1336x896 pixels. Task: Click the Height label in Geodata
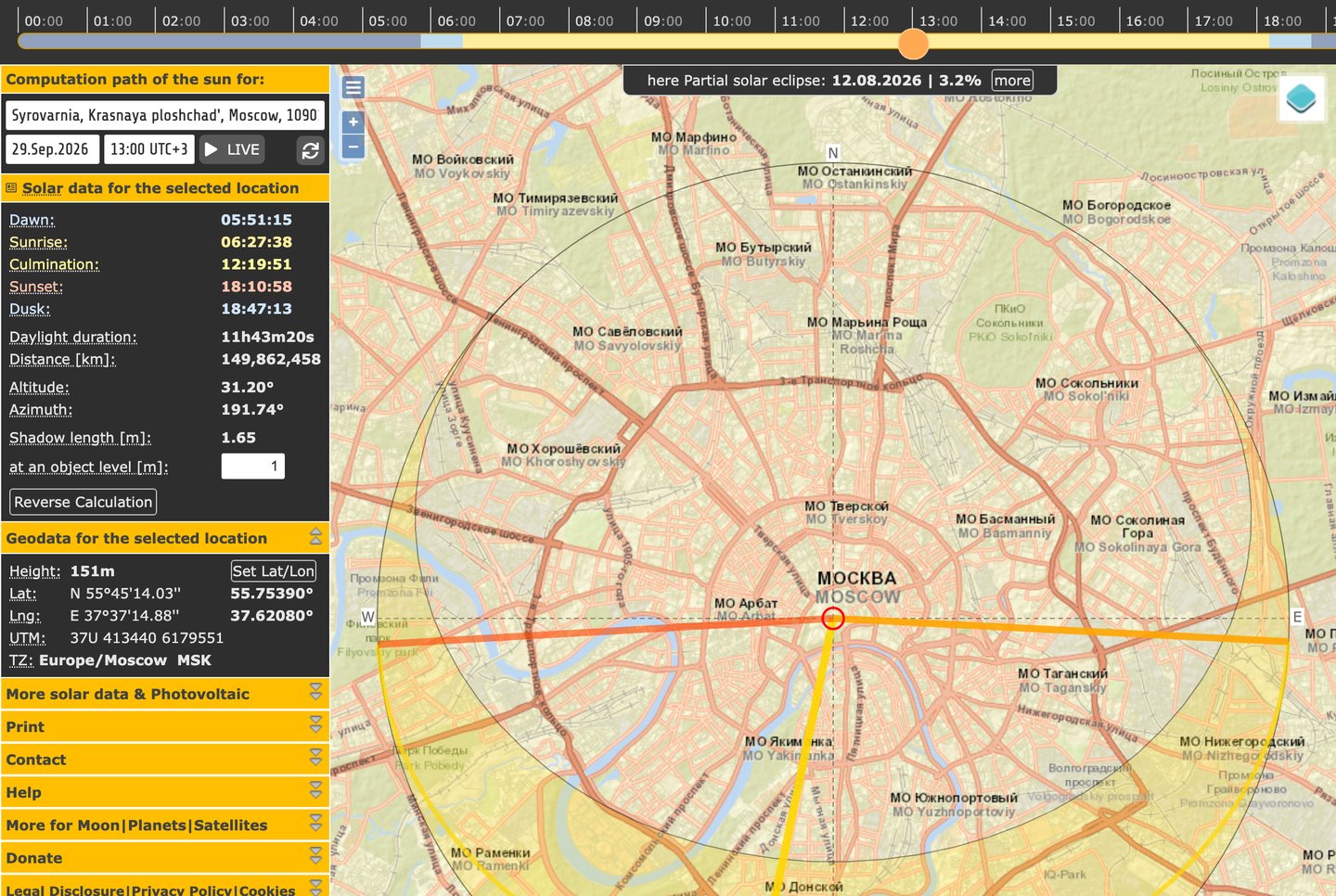[34, 571]
